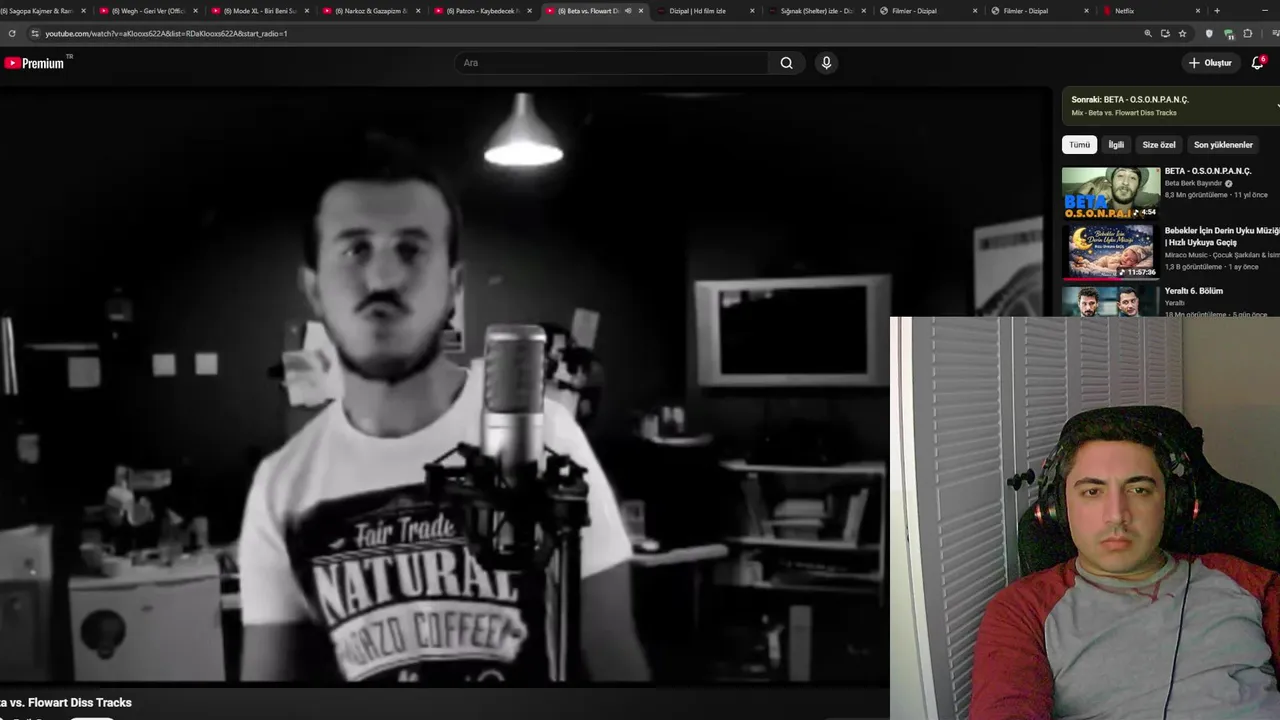The image size is (1280, 720).
Task: Open green extension icon with badge
Action: coord(1229,33)
